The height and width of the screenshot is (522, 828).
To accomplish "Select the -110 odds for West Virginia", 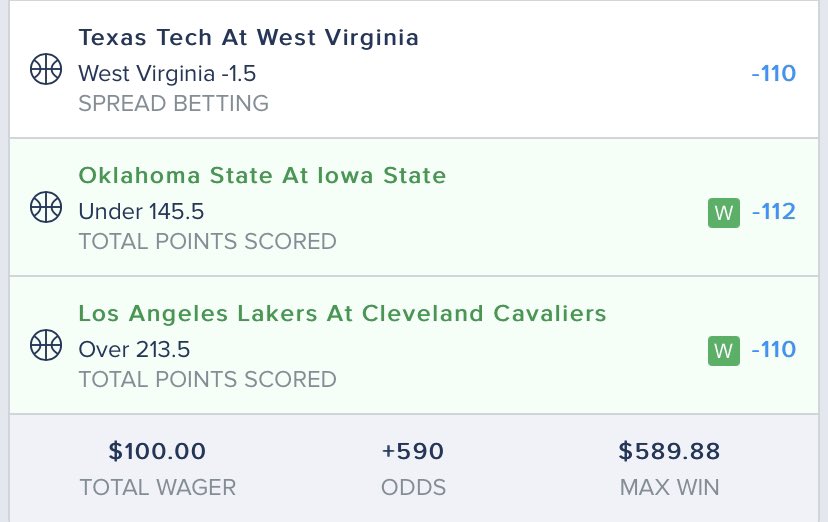I will [x=773, y=73].
